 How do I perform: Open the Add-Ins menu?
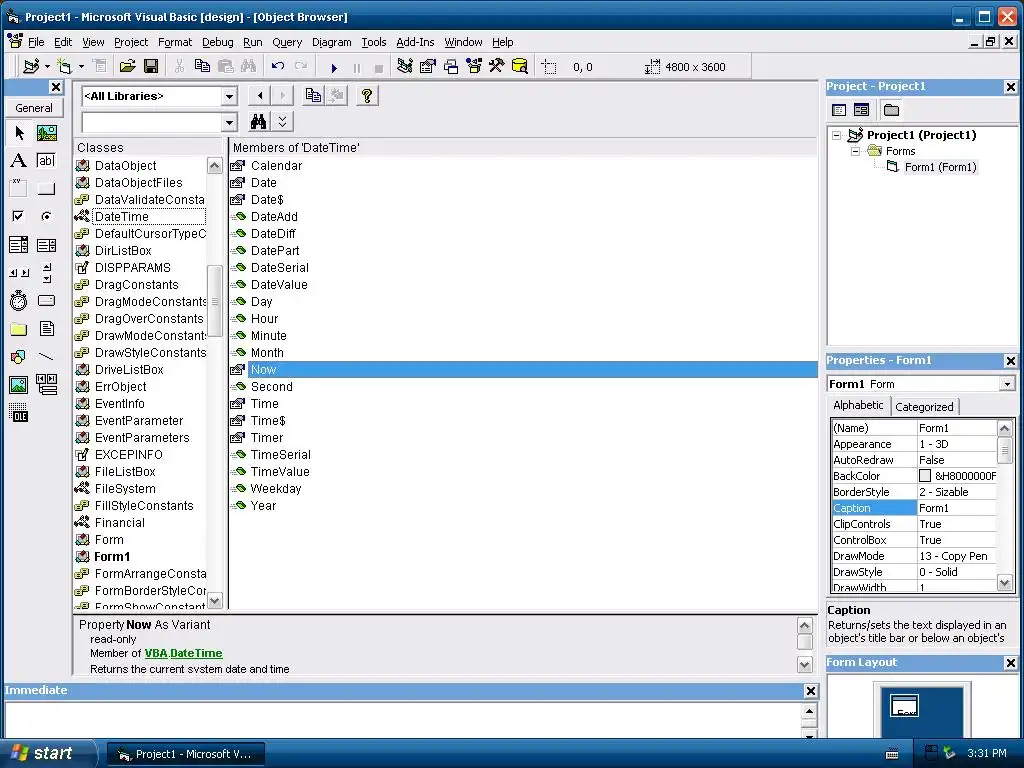coord(415,42)
